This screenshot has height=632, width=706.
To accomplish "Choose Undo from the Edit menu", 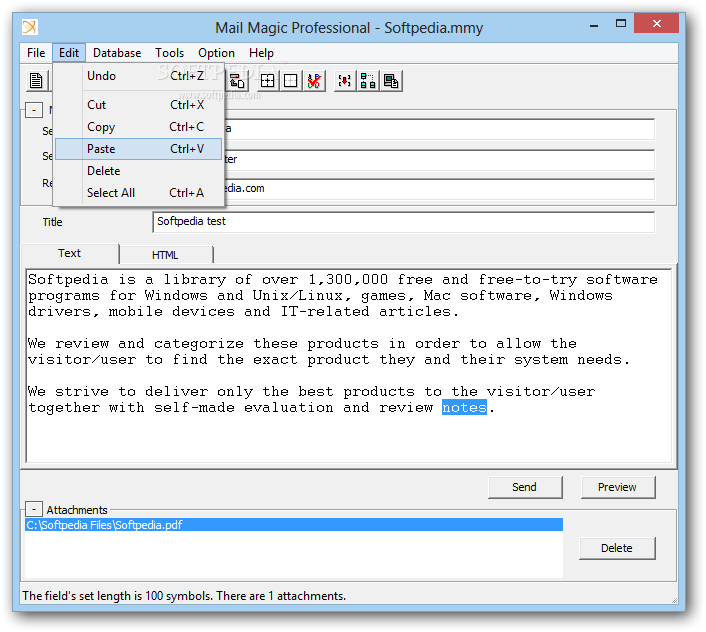I will pos(139,76).
